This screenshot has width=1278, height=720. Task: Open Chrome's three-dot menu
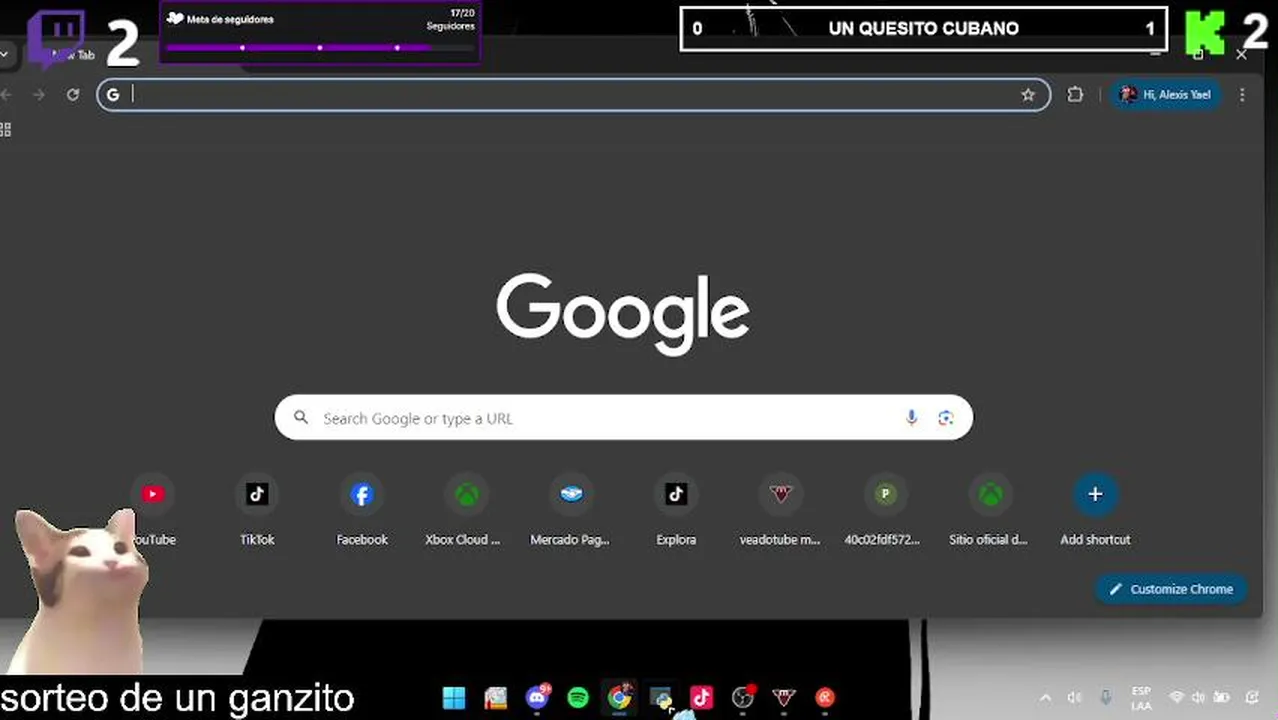click(x=1242, y=94)
